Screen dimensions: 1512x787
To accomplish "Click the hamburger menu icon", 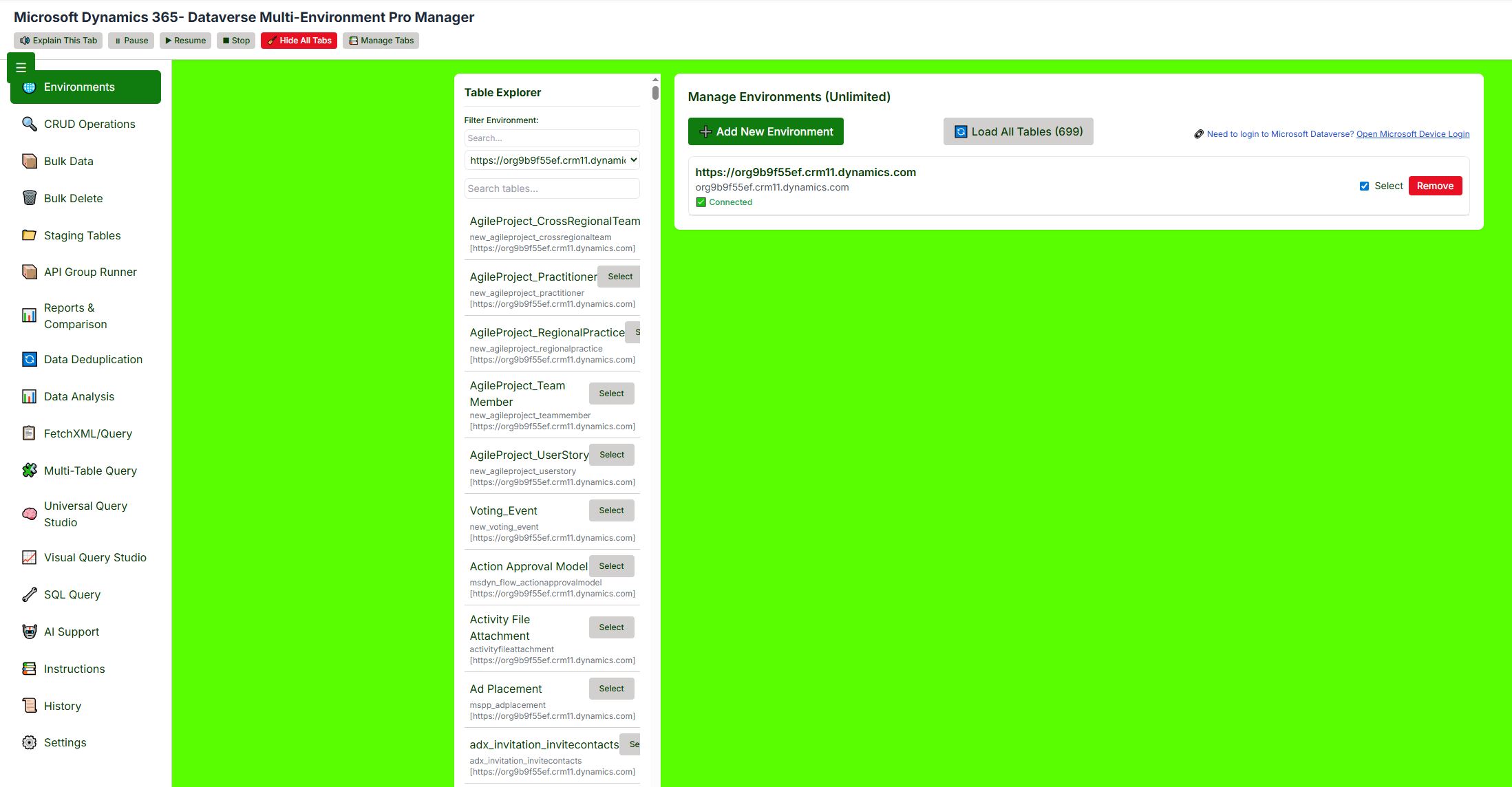I will coord(21,67).
